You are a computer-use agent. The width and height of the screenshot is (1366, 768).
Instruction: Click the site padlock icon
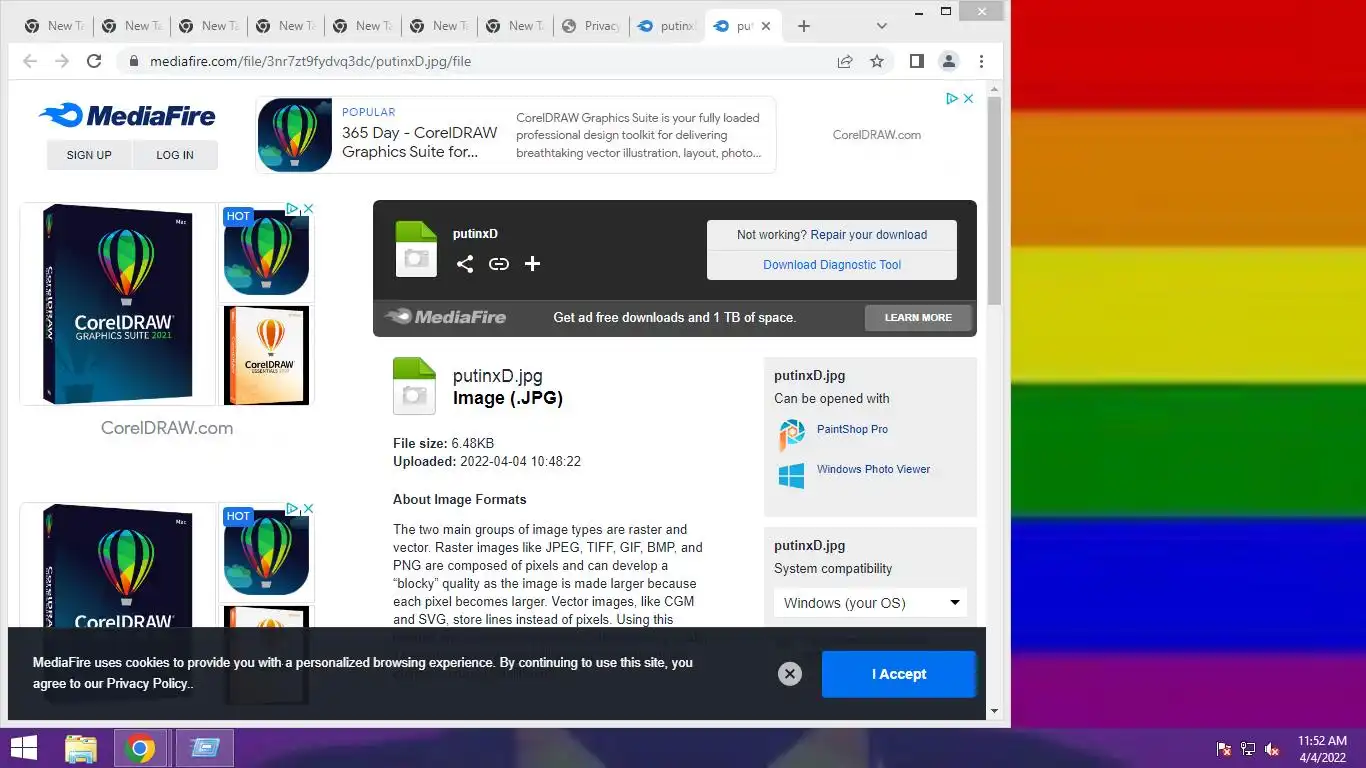(x=133, y=61)
